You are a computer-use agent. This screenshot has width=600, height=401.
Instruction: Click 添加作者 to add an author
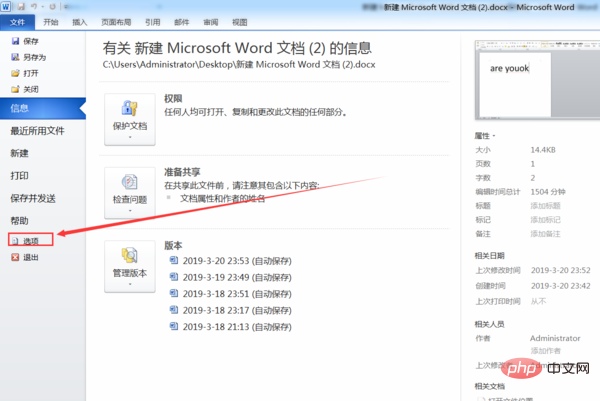tap(544, 351)
